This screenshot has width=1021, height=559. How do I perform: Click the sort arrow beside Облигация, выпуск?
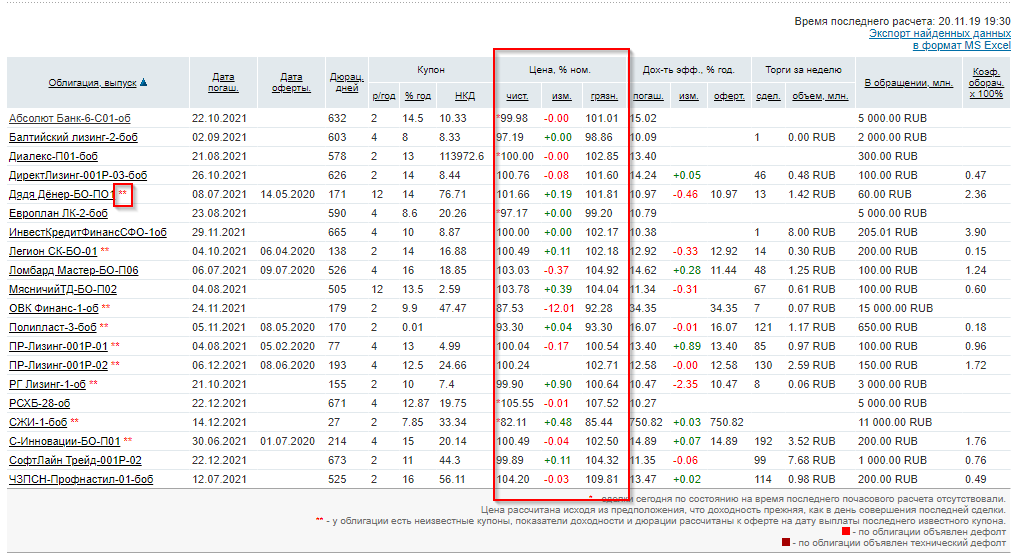(144, 83)
